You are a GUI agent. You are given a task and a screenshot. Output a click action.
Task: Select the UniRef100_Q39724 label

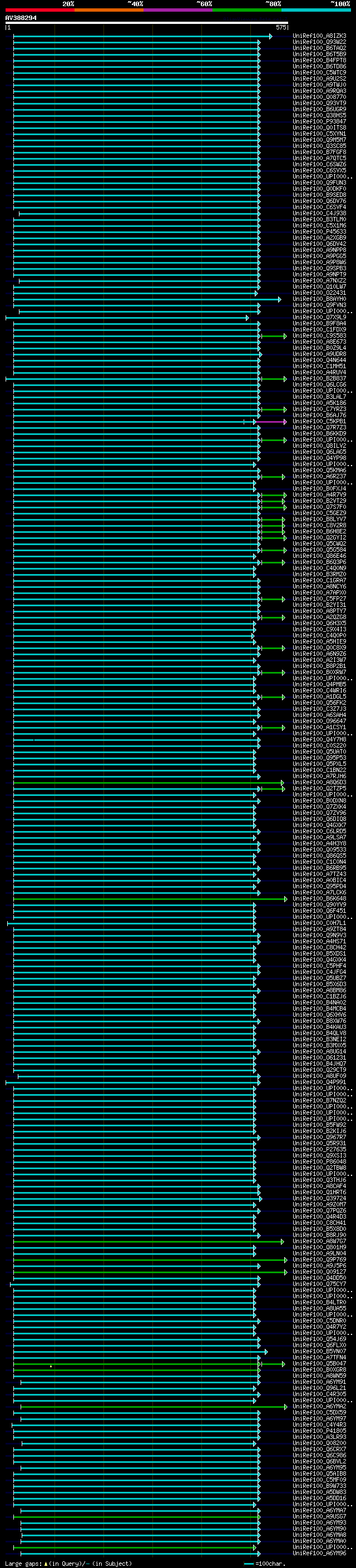(319, 1198)
